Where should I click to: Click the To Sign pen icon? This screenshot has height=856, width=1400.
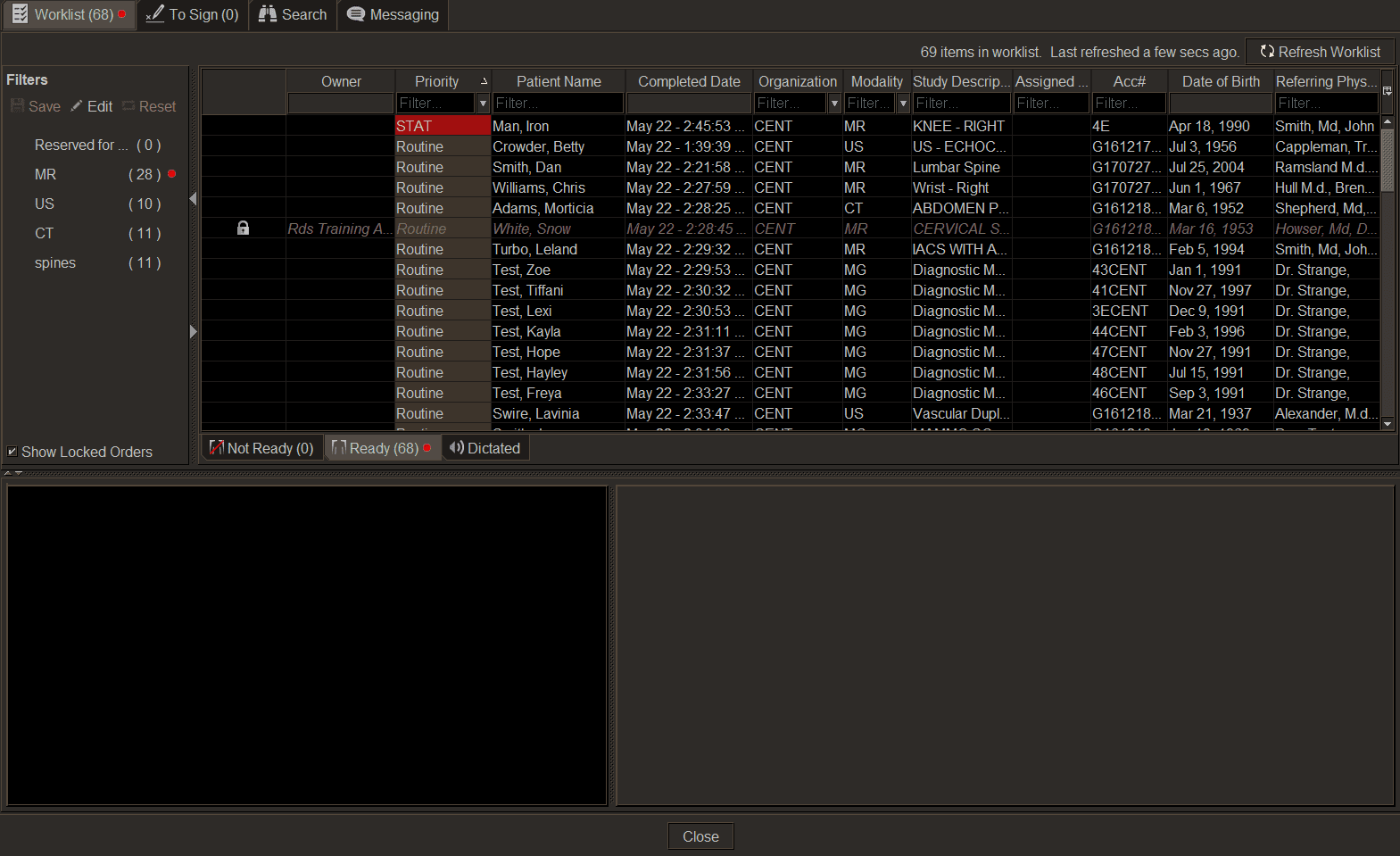(155, 13)
